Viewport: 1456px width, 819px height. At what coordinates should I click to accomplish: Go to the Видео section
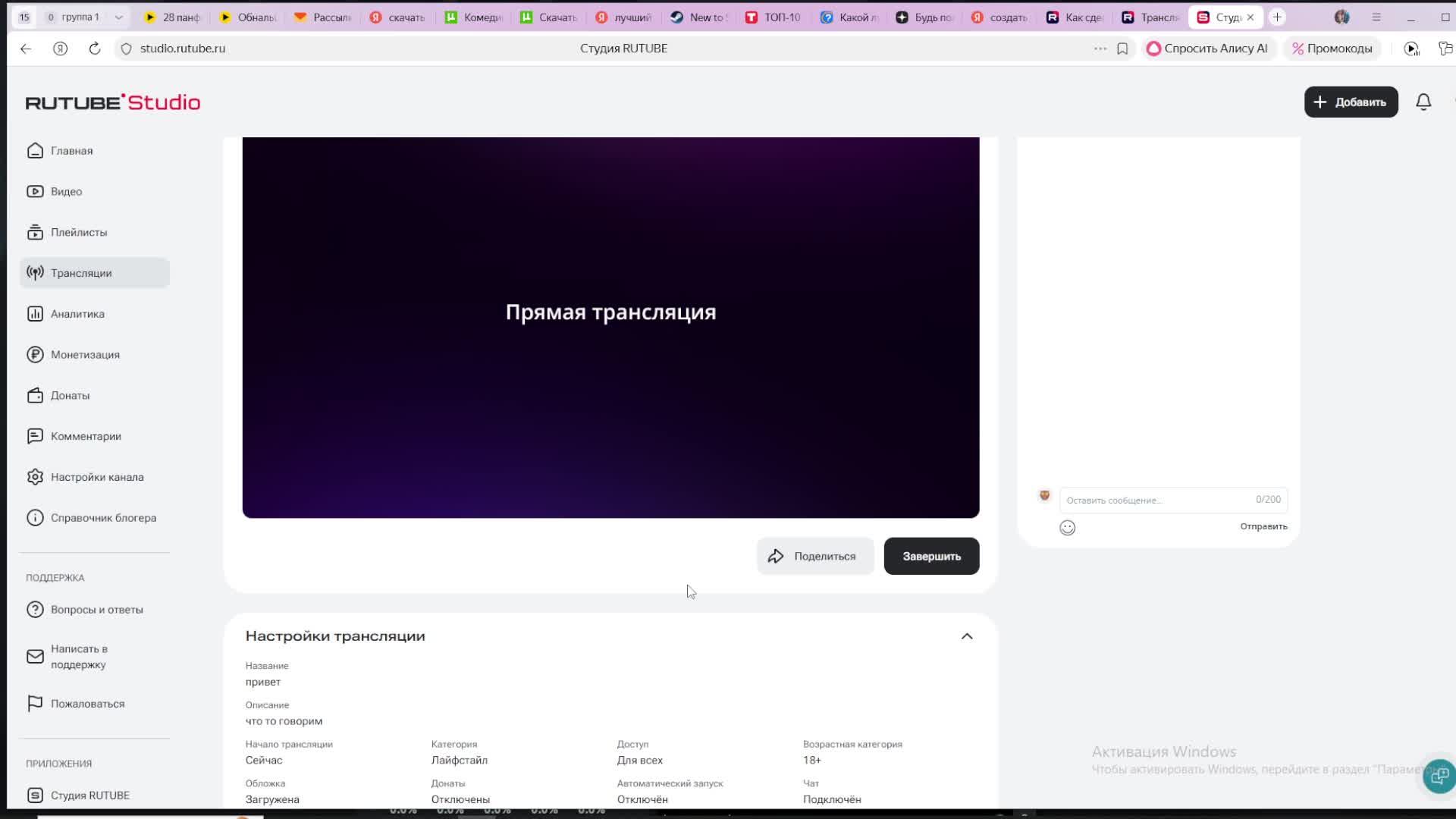(x=66, y=191)
